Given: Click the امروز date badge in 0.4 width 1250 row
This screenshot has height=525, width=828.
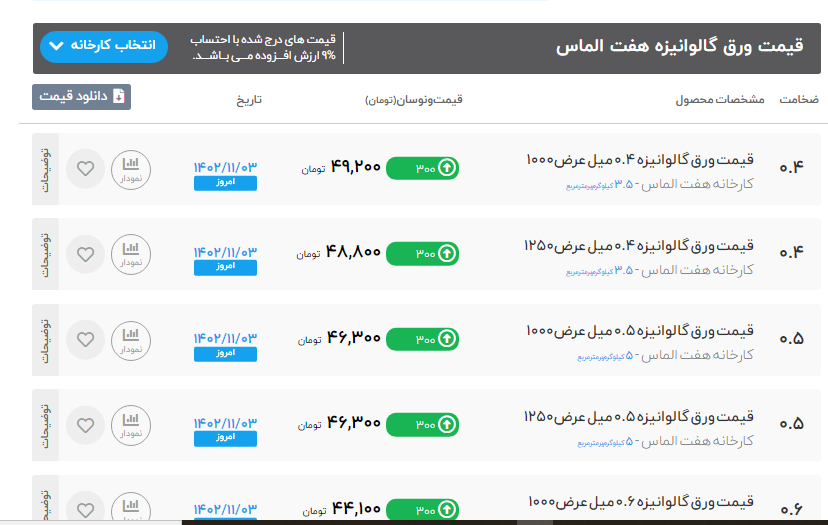Looking at the screenshot, I should point(225,268).
